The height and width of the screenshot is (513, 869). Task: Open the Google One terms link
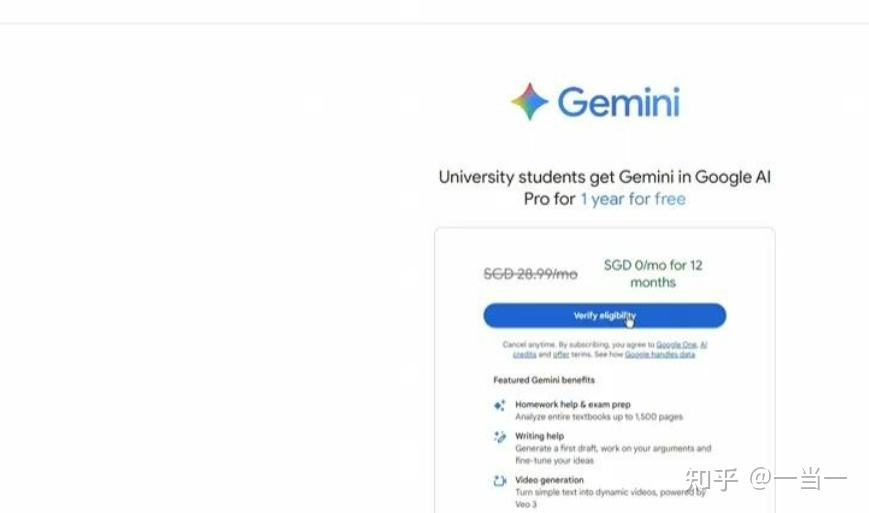676,345
